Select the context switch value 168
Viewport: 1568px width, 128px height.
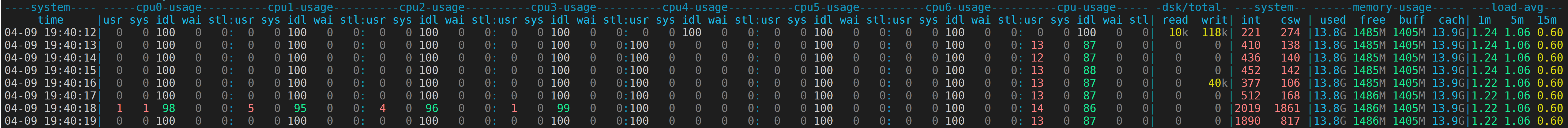coord(1290,96)
